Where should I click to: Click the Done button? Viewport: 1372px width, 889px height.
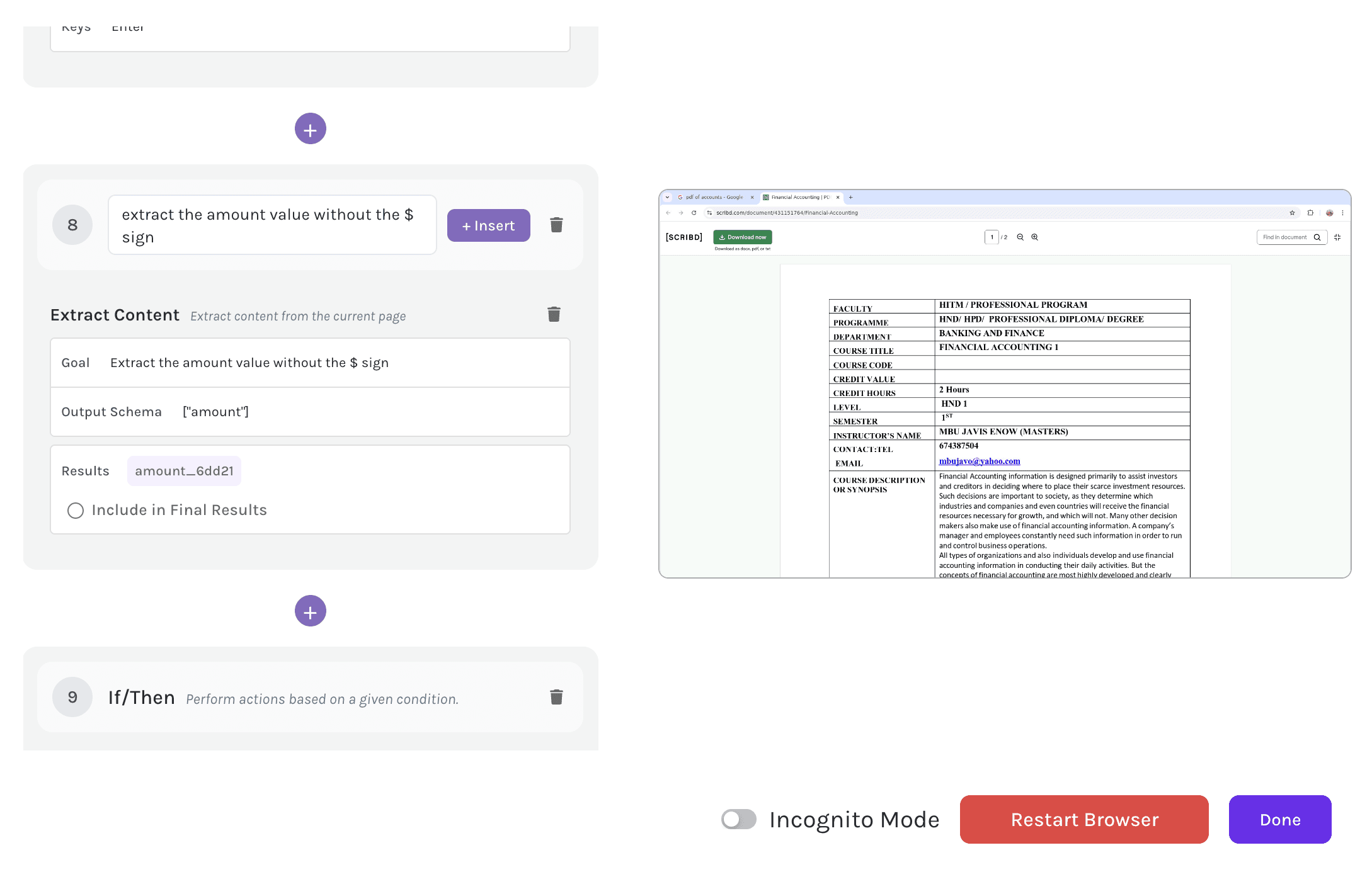click(1280, 819)
